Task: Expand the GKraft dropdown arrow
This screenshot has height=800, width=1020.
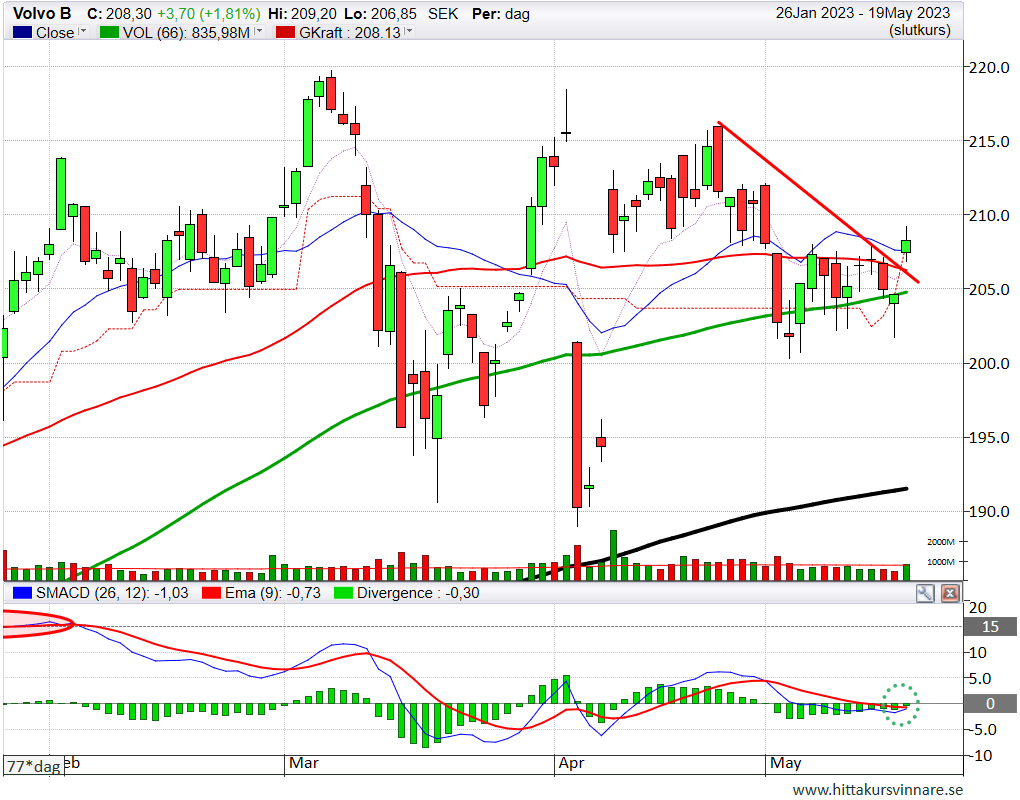Action: coord(409,31)
